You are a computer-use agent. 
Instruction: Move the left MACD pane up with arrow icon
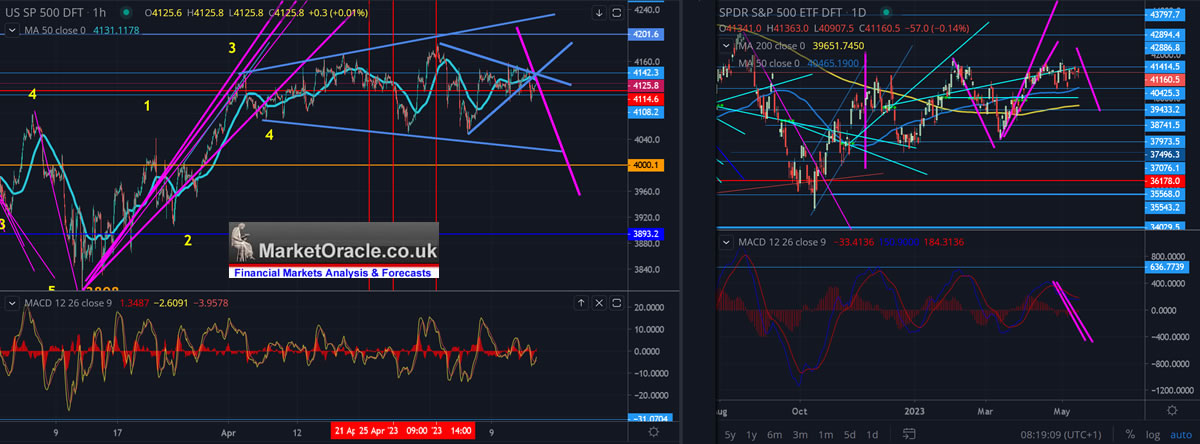point(580,303)
